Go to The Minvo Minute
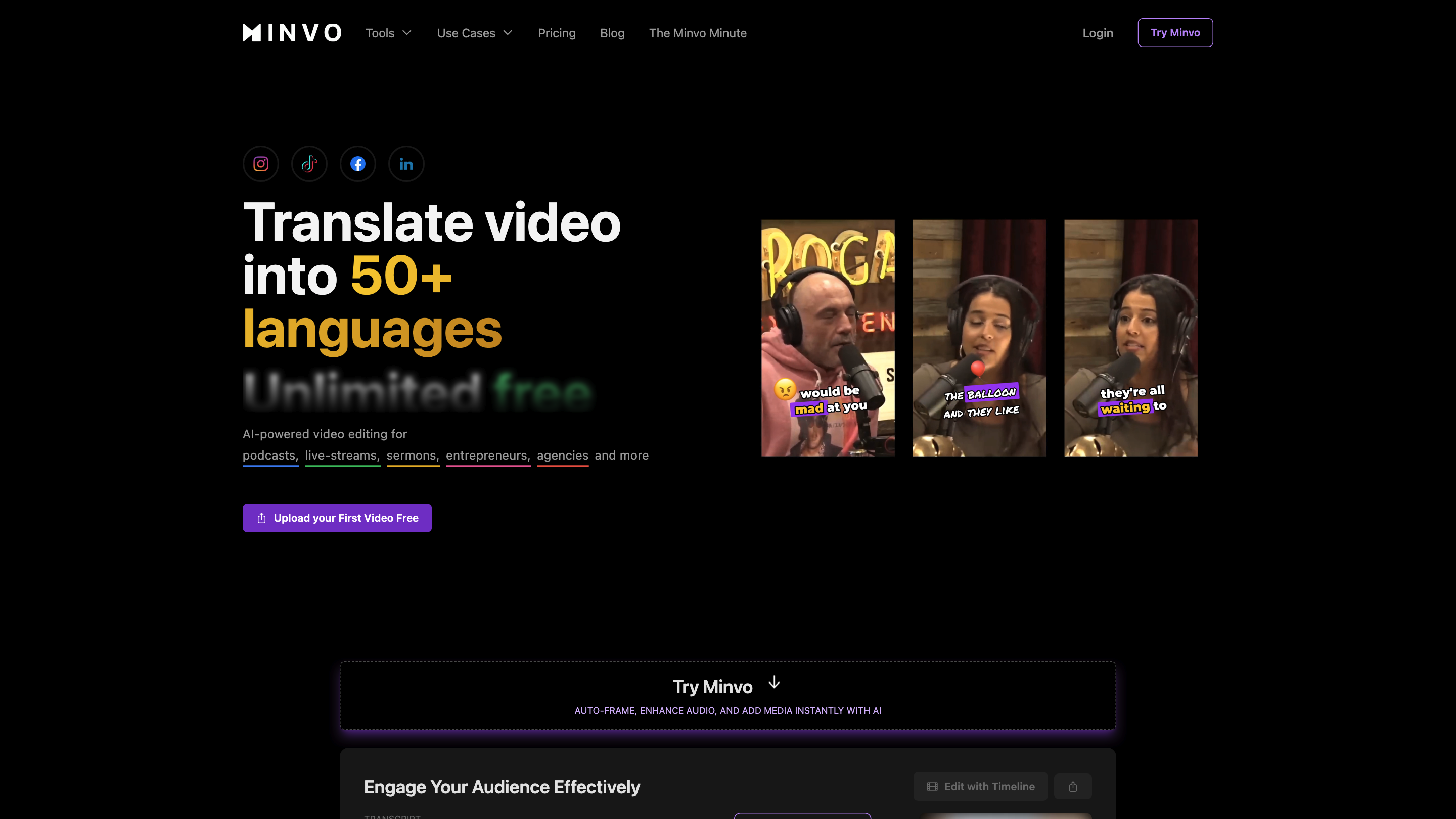Image resolution: width=1456 pixels, height=819 pixels. point(698,33)
